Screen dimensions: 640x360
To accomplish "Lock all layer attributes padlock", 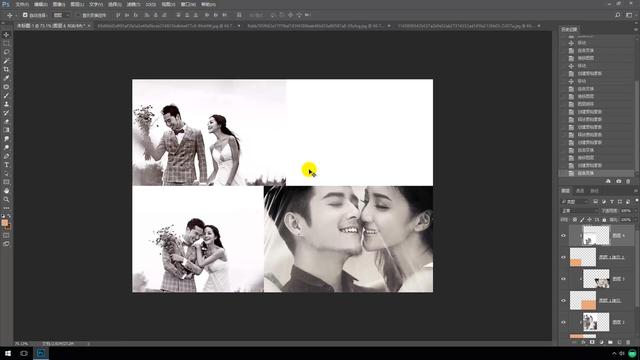I will (x=604, y=220).
